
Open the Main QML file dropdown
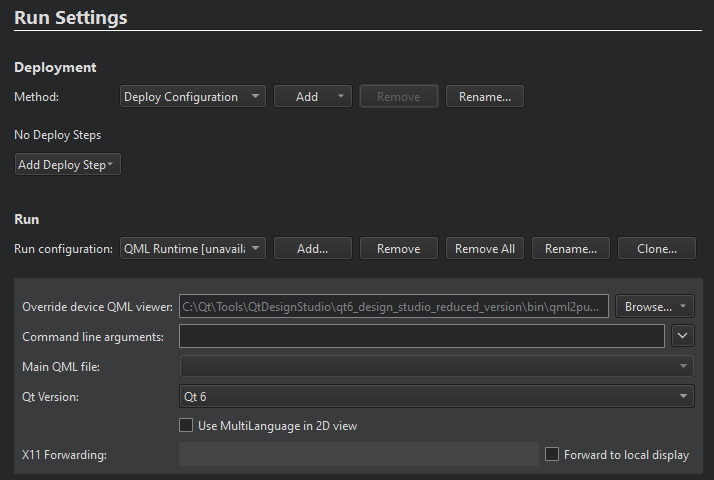click(436, 367)
